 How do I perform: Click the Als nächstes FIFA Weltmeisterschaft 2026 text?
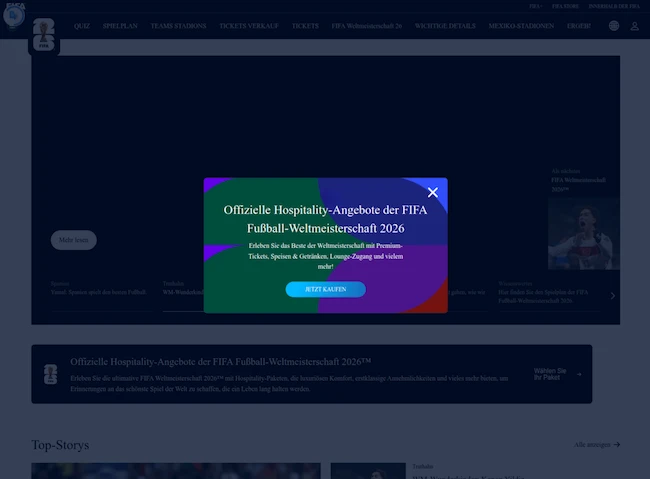[578, 180]
